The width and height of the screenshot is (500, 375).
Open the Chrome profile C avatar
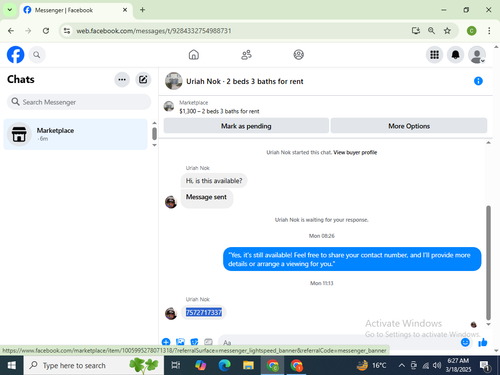(471, 31)
